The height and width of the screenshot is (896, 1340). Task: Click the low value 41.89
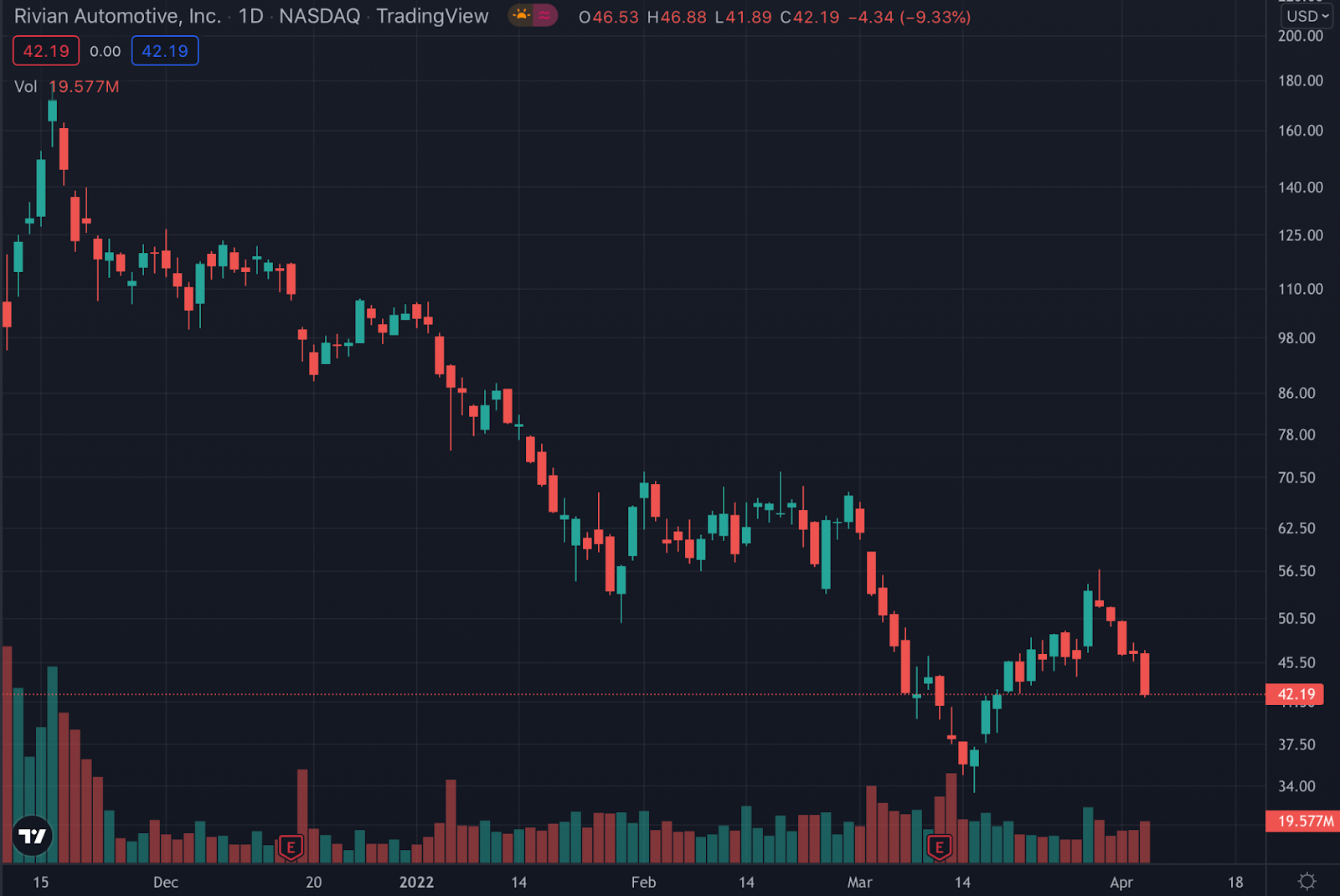click(x=749, y=18)
